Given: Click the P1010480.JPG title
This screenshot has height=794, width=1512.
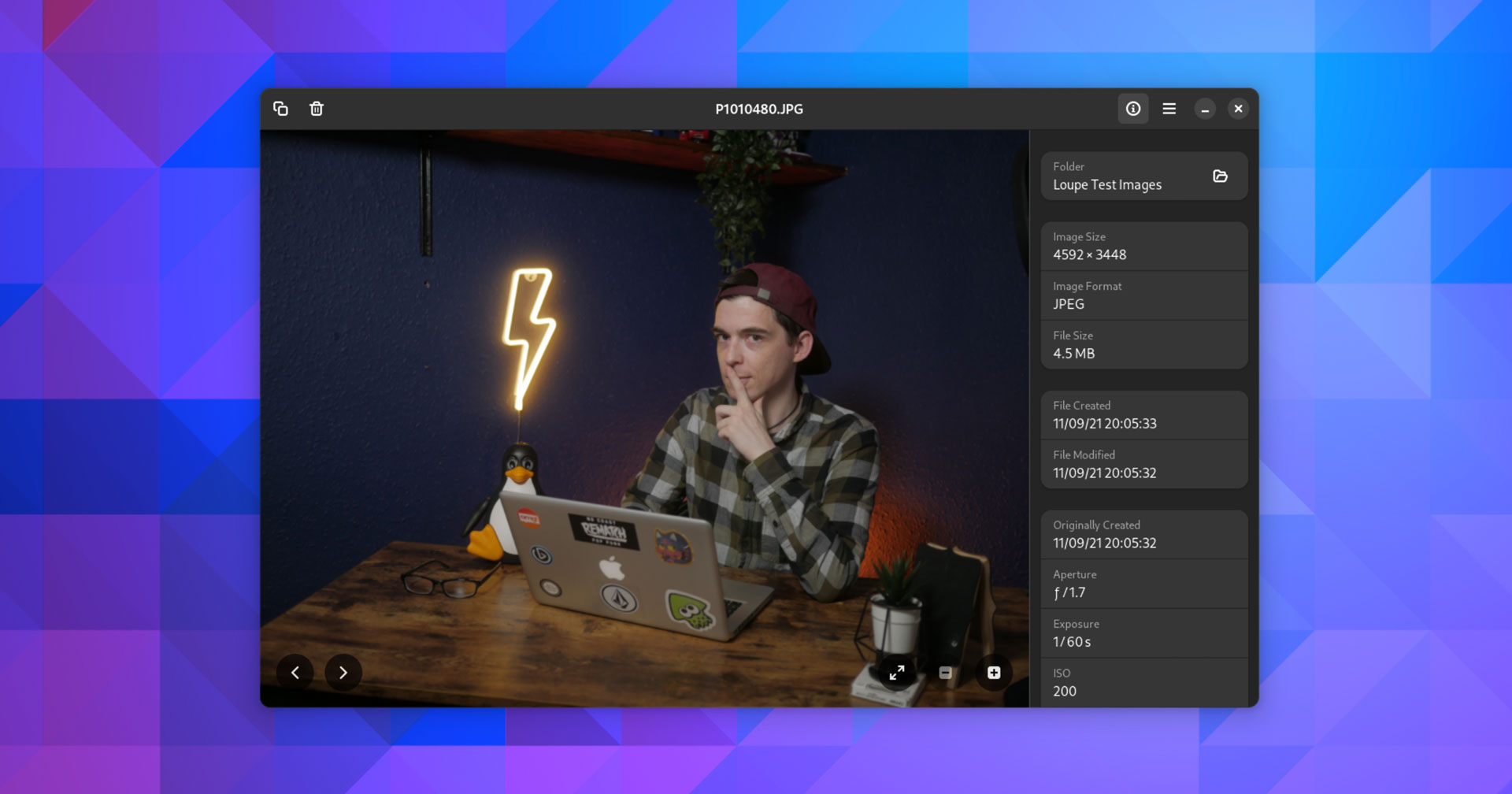Looking at the screenshot, I should pos(758,109).
